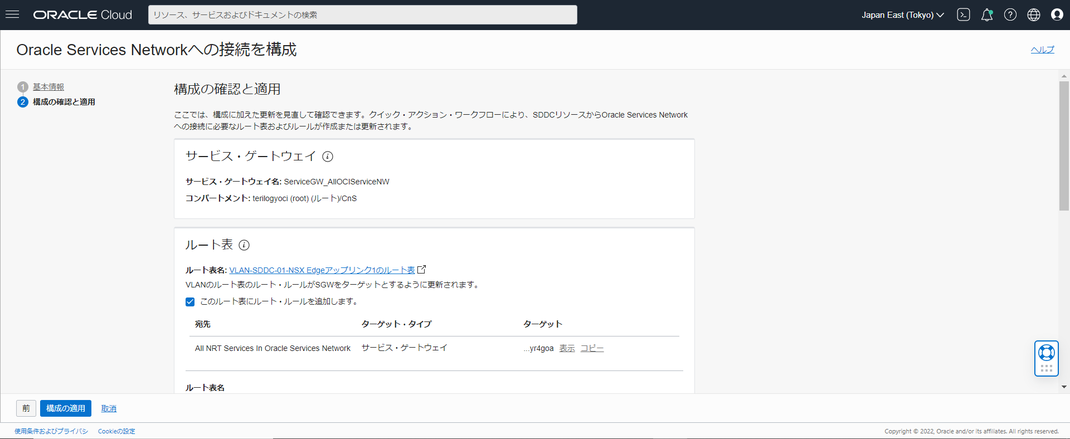Click the vertical page scrollbar thumb
Image resolution: width=1070 pixels, height=439 pixels.
(x=1064, y=145)
